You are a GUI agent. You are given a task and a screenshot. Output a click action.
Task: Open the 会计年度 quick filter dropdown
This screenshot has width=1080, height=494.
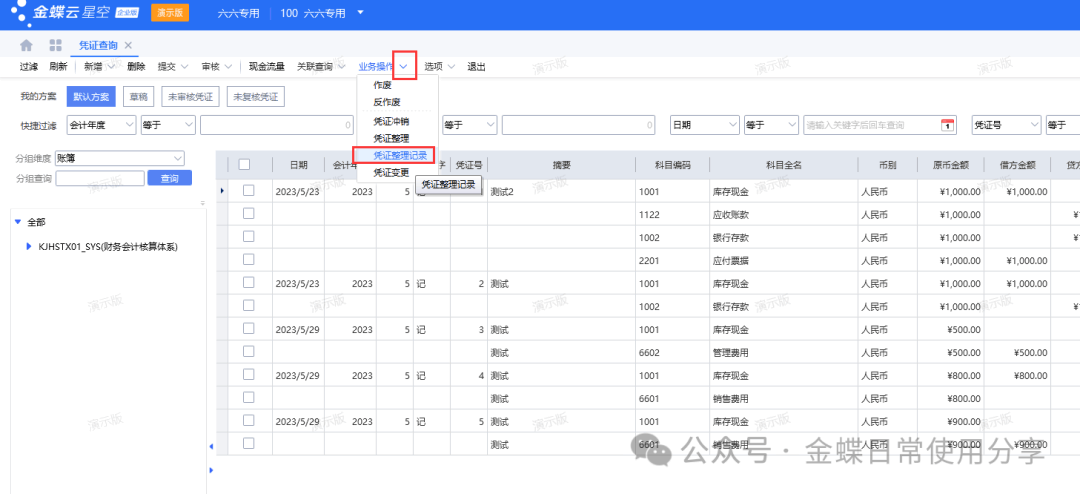(x=100, y=125)
